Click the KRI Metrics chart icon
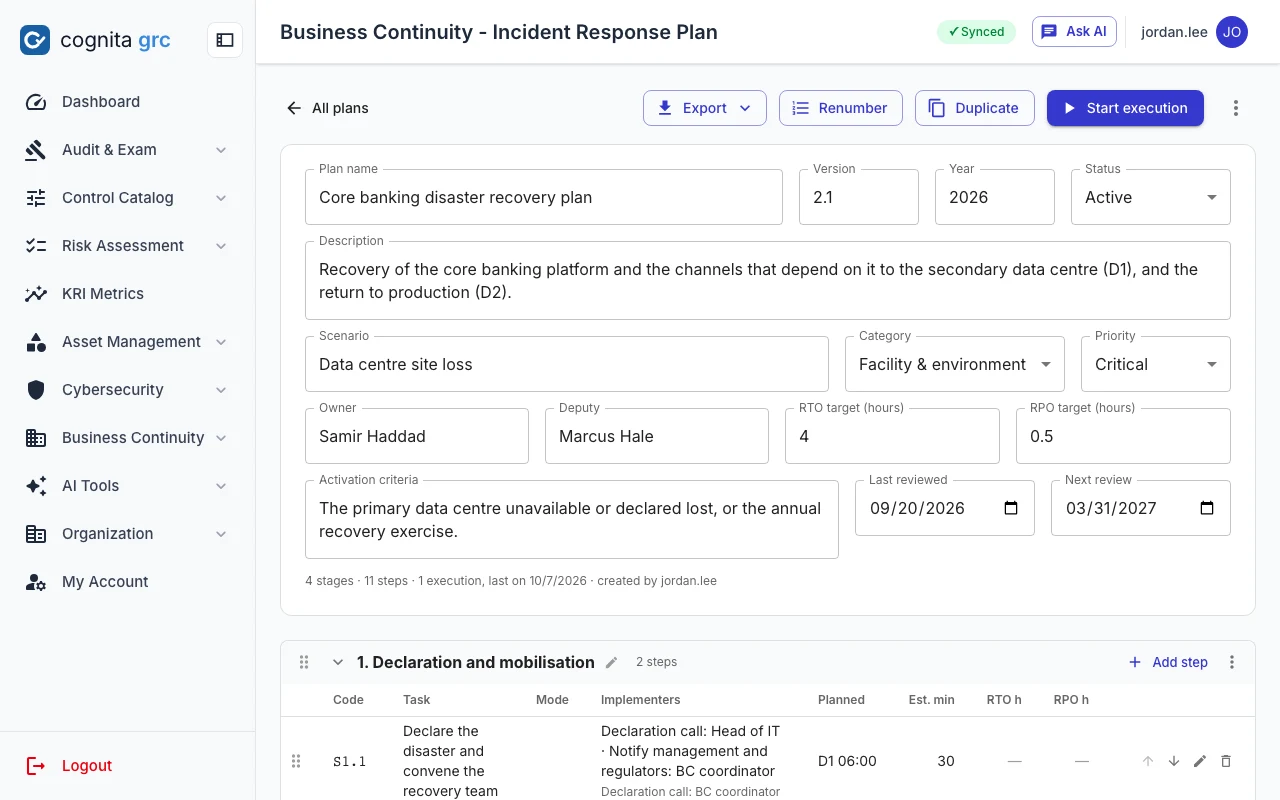Image resolution: width=1280 pixels, height=800 pixels. point(36,294)
